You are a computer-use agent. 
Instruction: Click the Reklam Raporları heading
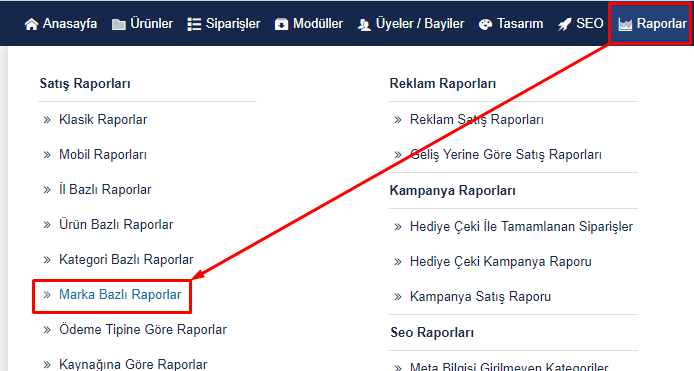pos(443,84)
